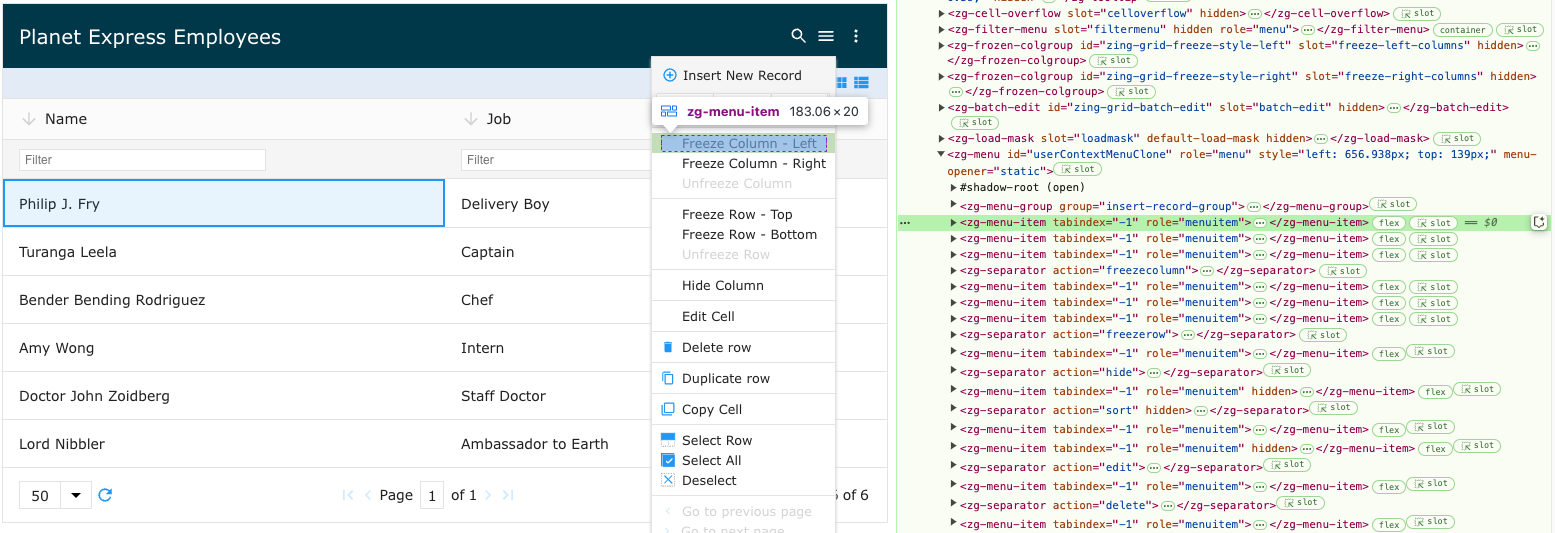Expand the insert-record-group zg-menu-group node
The image size is (1555, 533).
point(953,205)
